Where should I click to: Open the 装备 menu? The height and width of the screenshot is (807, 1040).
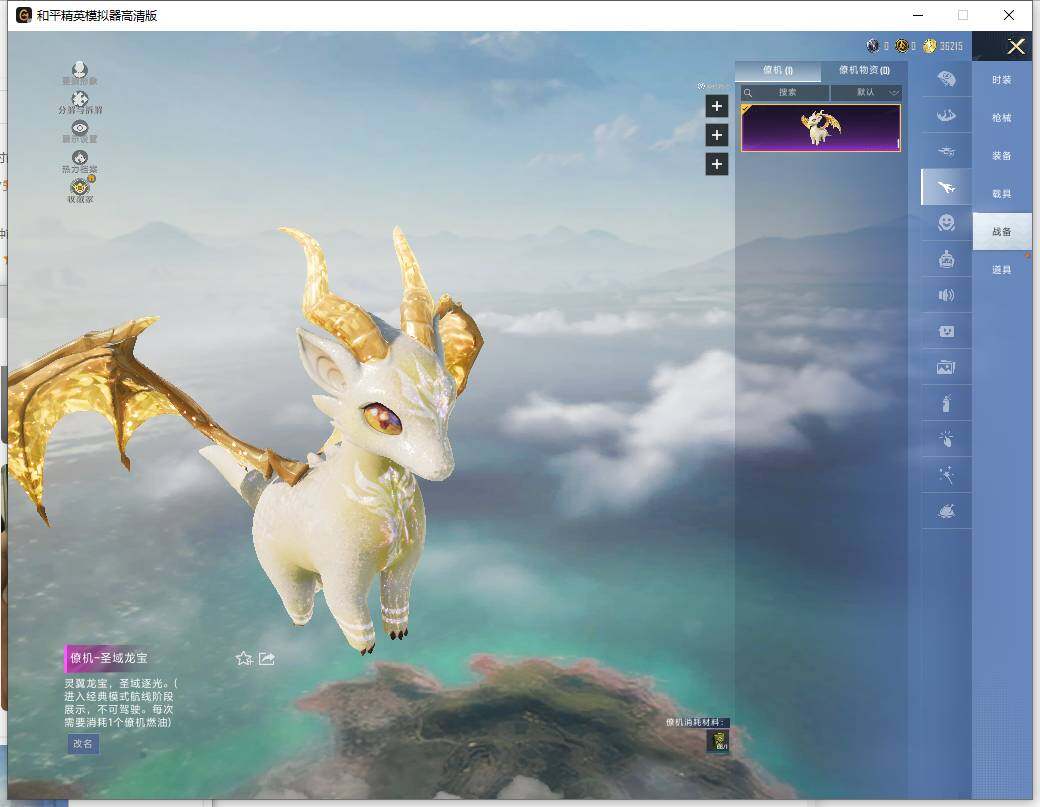1002,155
